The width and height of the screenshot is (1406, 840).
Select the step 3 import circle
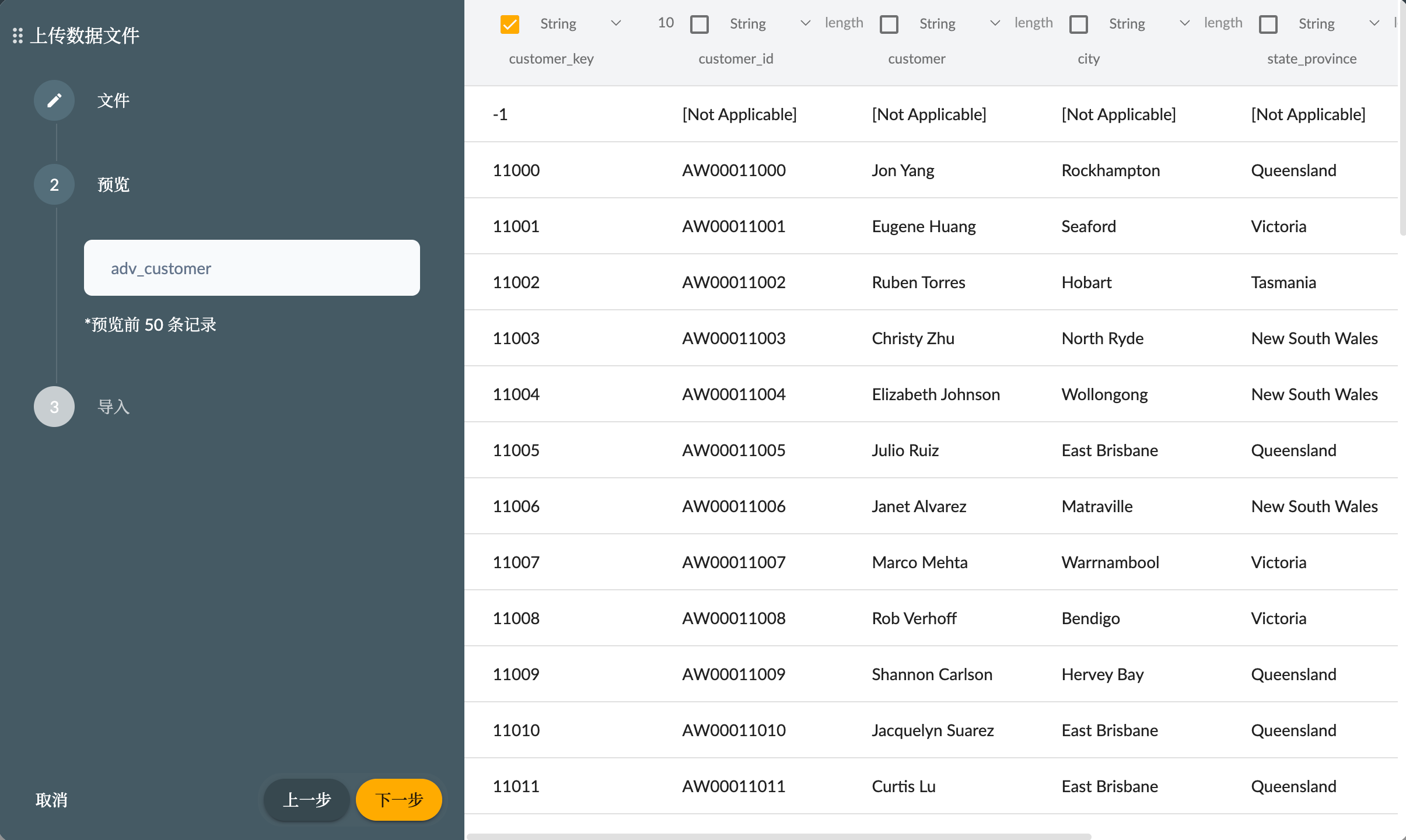point(54,407)
